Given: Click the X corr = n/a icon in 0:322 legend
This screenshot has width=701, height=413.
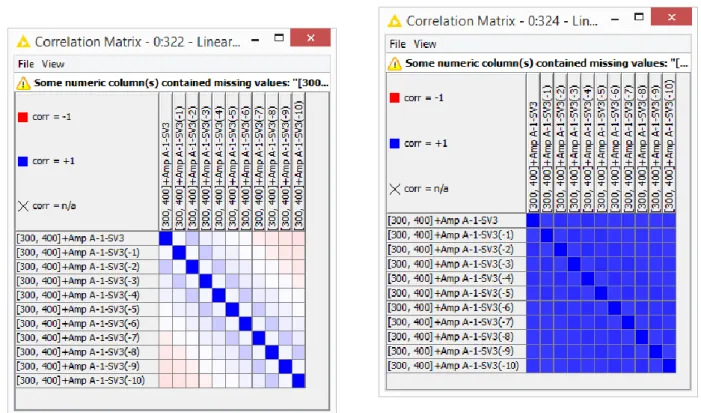Looking at the screenshot, I should pos(23,206).
